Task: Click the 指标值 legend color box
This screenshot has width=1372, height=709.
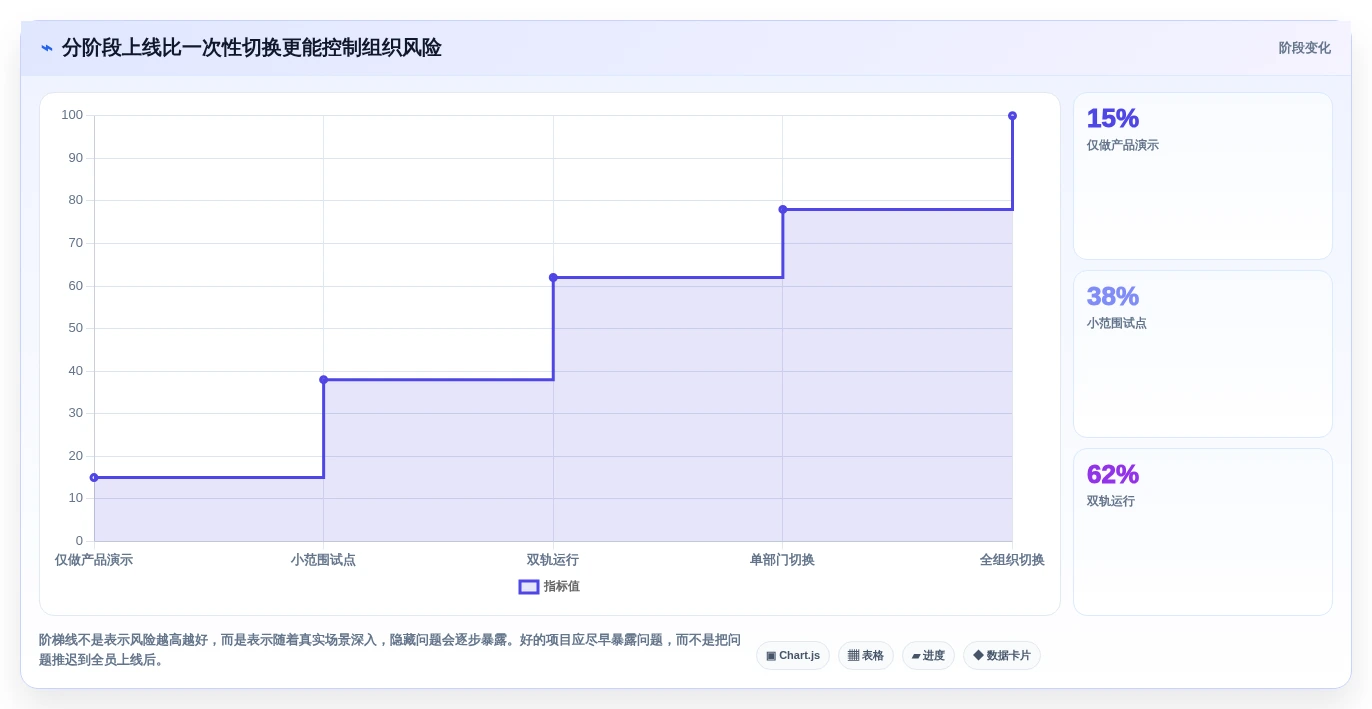Action: click(529, 587)
